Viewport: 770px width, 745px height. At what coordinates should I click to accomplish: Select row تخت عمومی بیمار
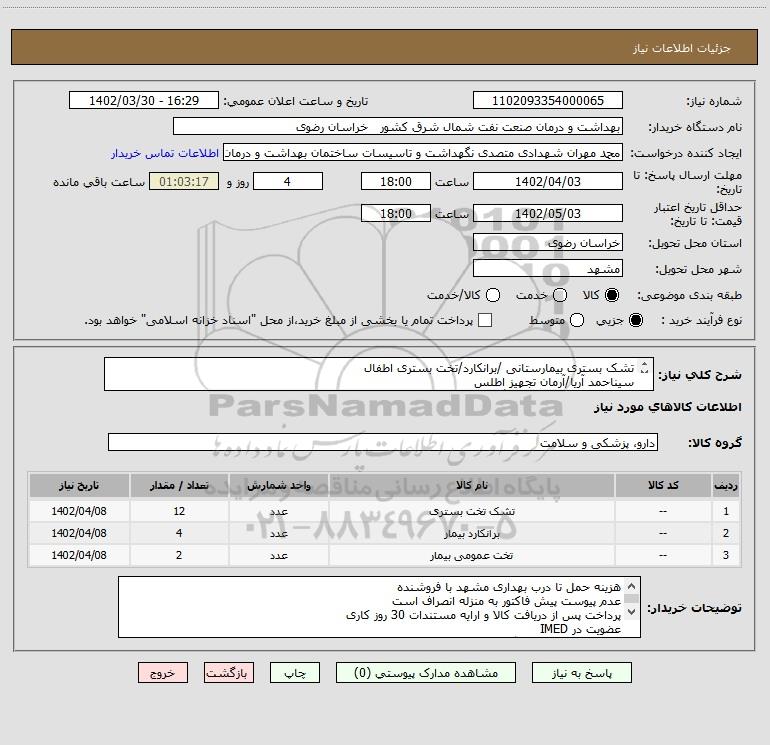[385, 555]
